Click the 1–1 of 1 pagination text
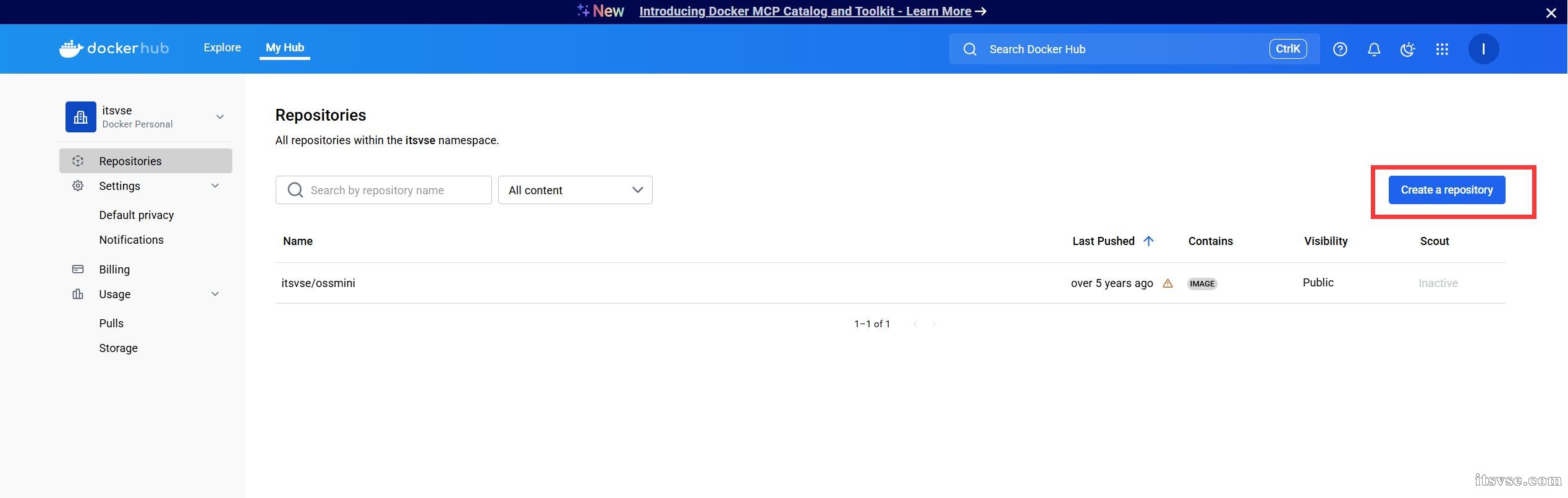The width and height of the screenshot is (1568, 498). tap(872, 324)
